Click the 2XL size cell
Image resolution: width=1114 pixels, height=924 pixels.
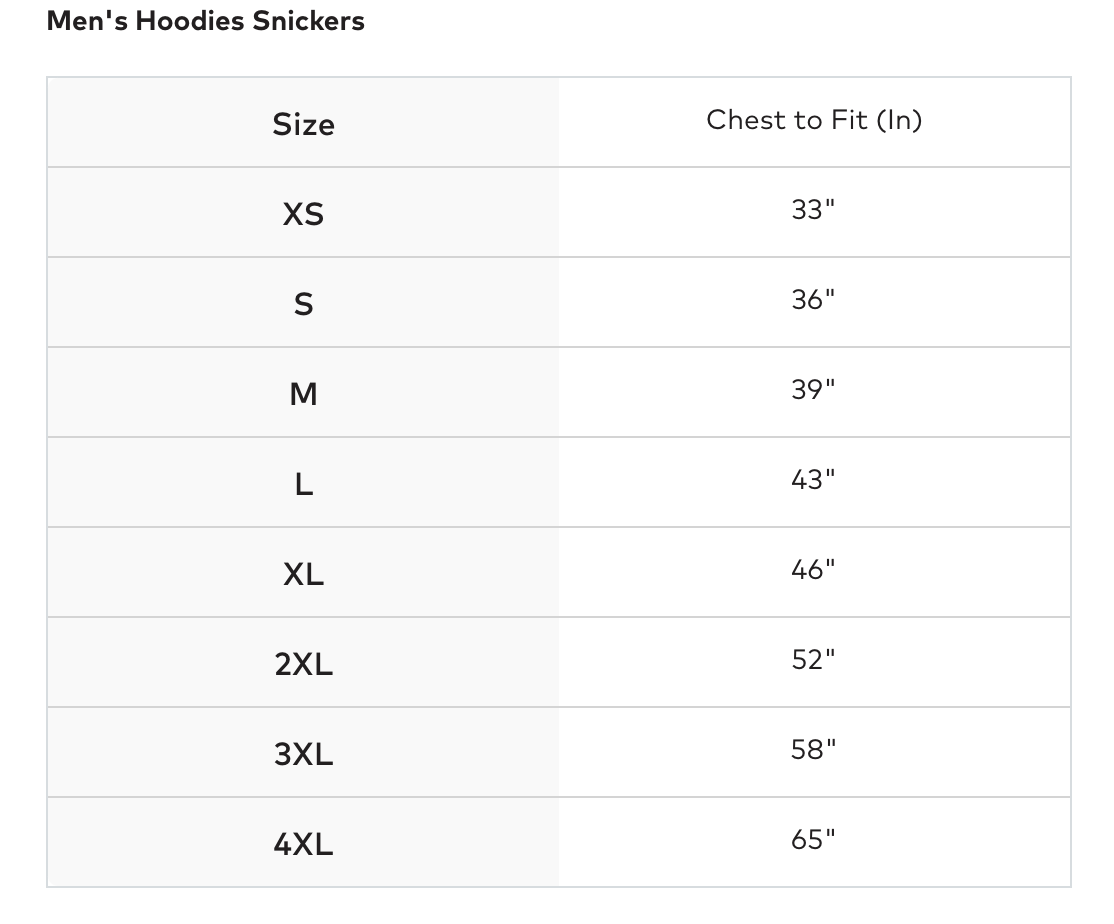tap(303, 664)
